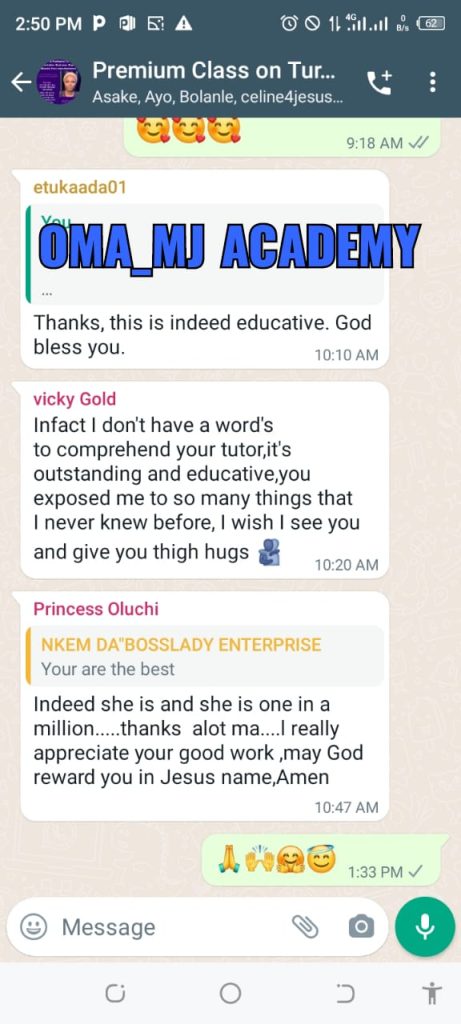
Task: Tap the green microphone voice button
Action: [425, 926]
